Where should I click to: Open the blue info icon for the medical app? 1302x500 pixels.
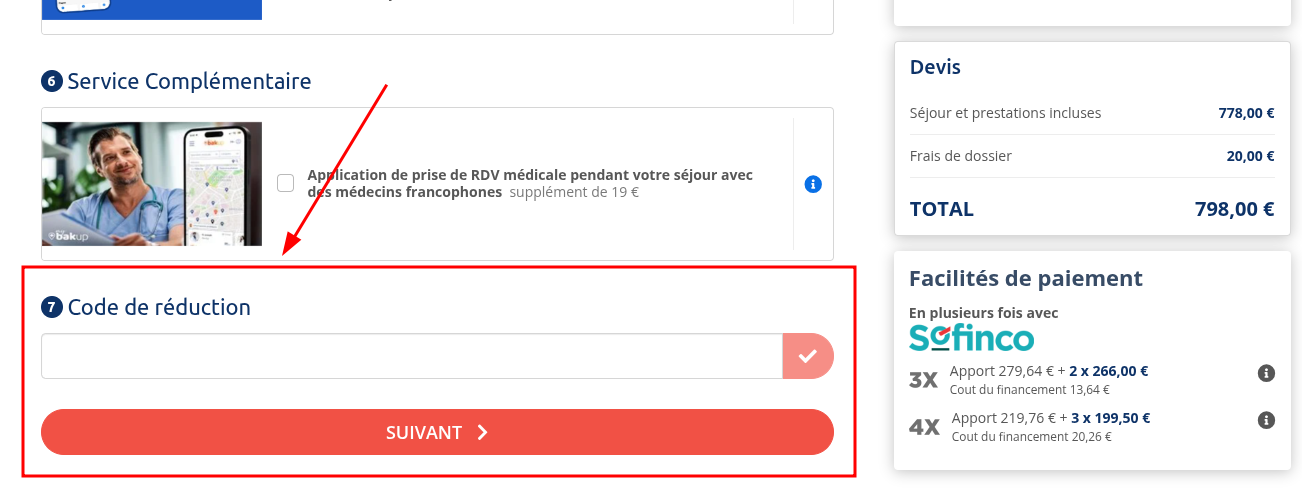[x=813, y=184]
